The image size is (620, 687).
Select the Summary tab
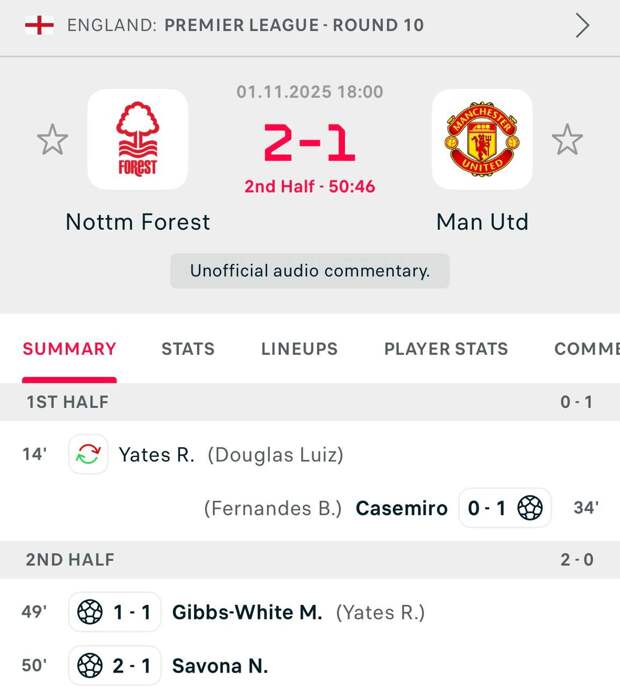click(x=70, y=349)
